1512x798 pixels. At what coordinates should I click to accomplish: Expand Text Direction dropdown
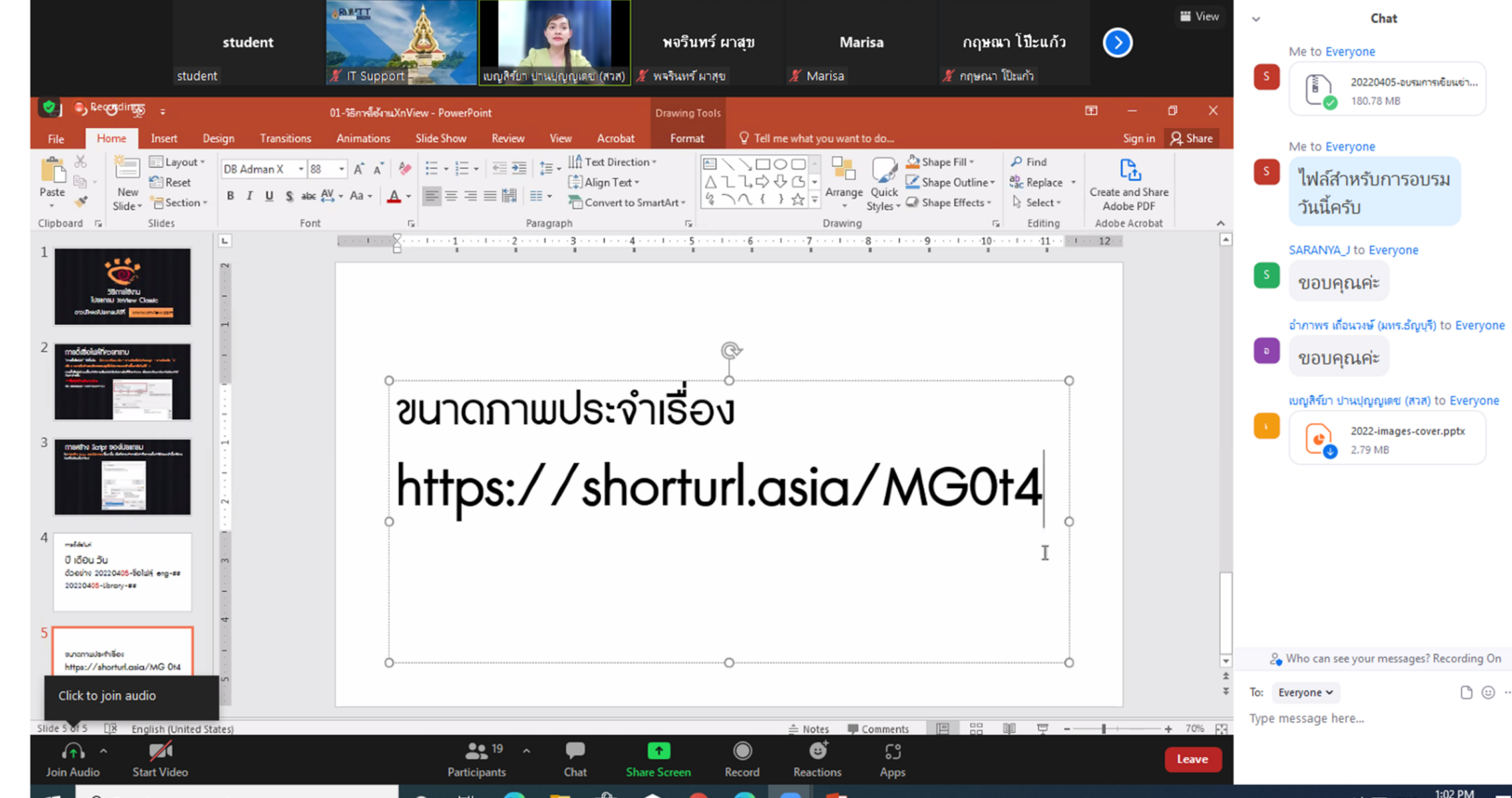pos(612,162)
